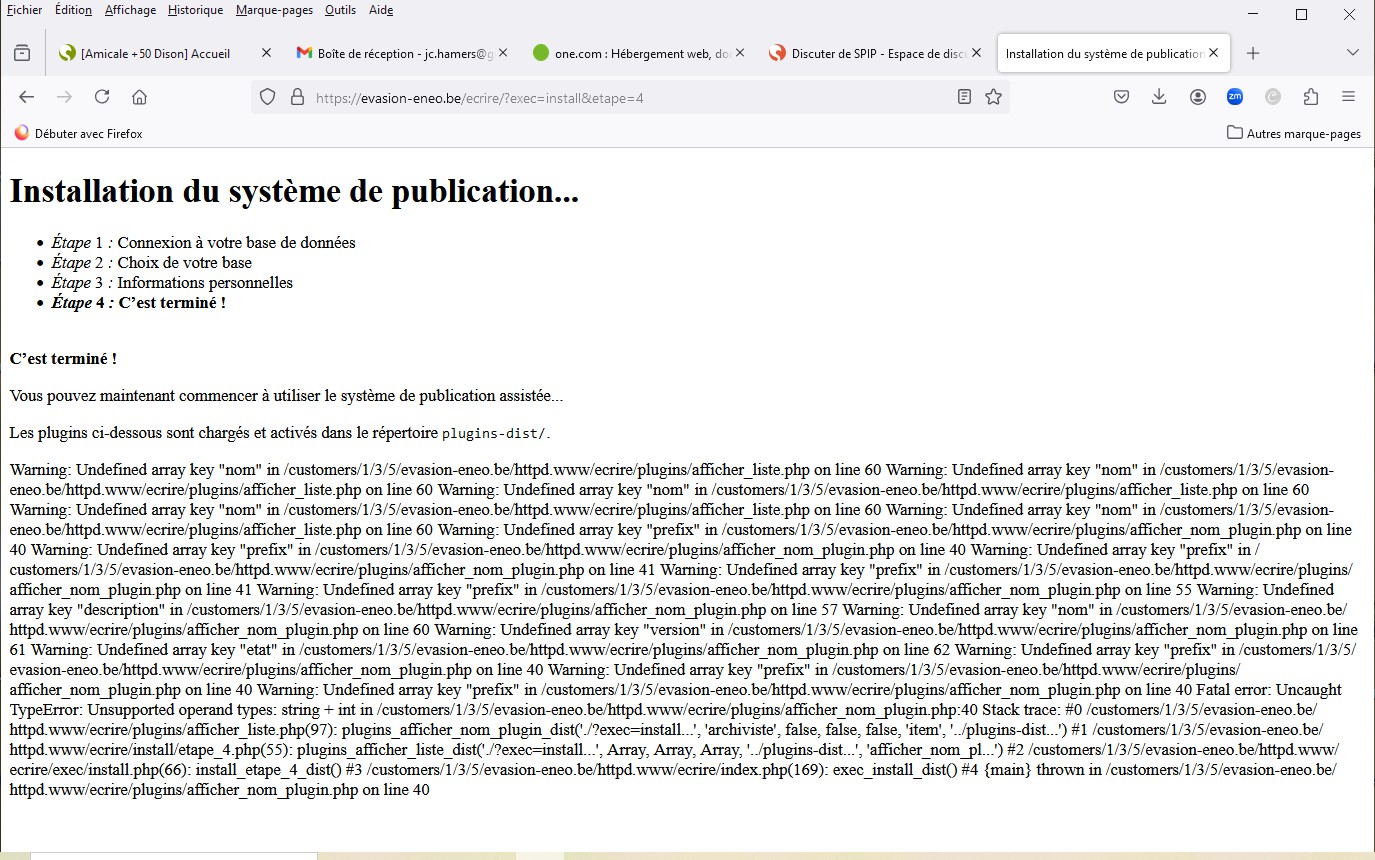This screenshot has width=1375, height=860.
Task: Open the Affichage menu
Action: [130, 10]
